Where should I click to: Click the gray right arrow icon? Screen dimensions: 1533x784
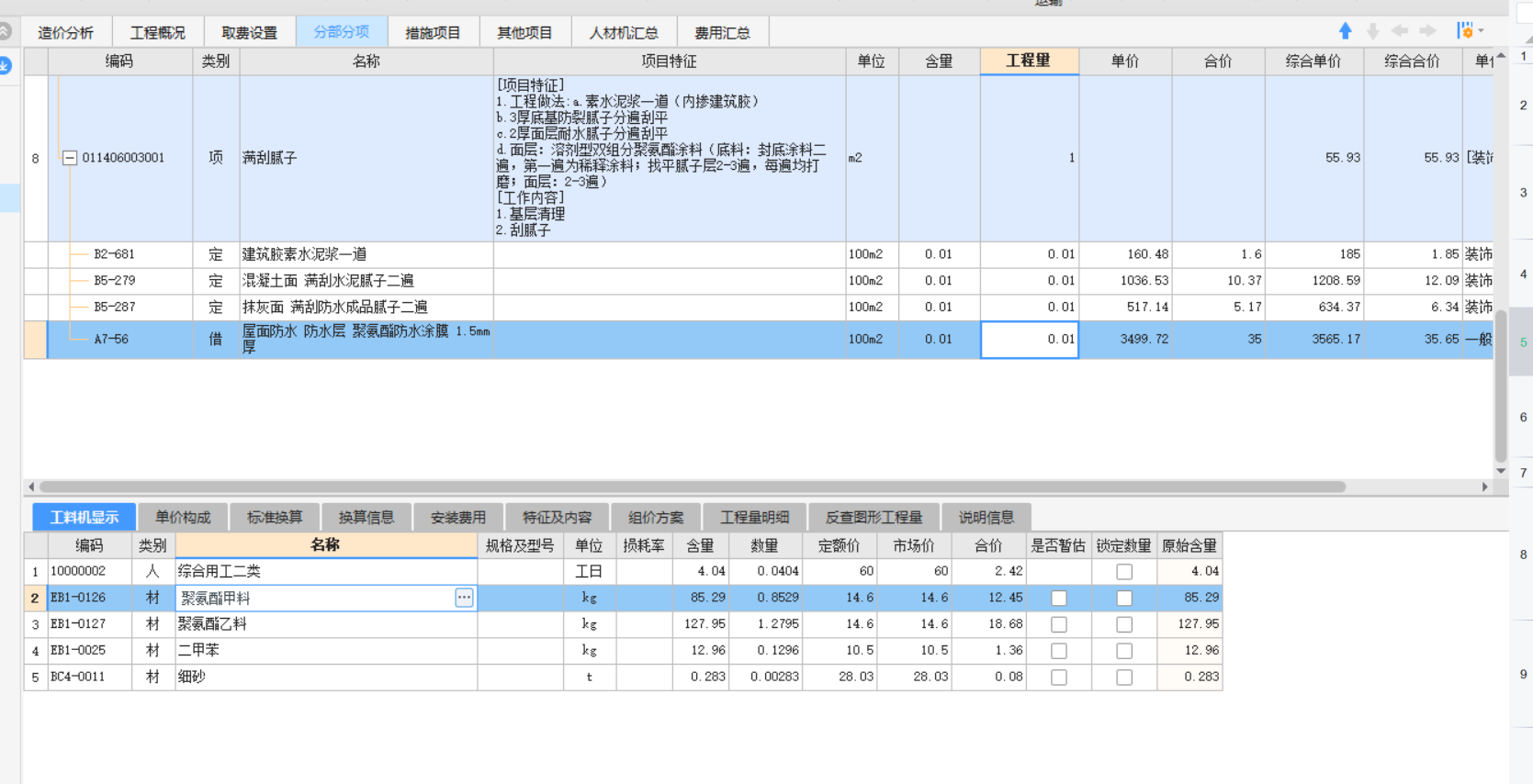click(x=1427, y=31)
